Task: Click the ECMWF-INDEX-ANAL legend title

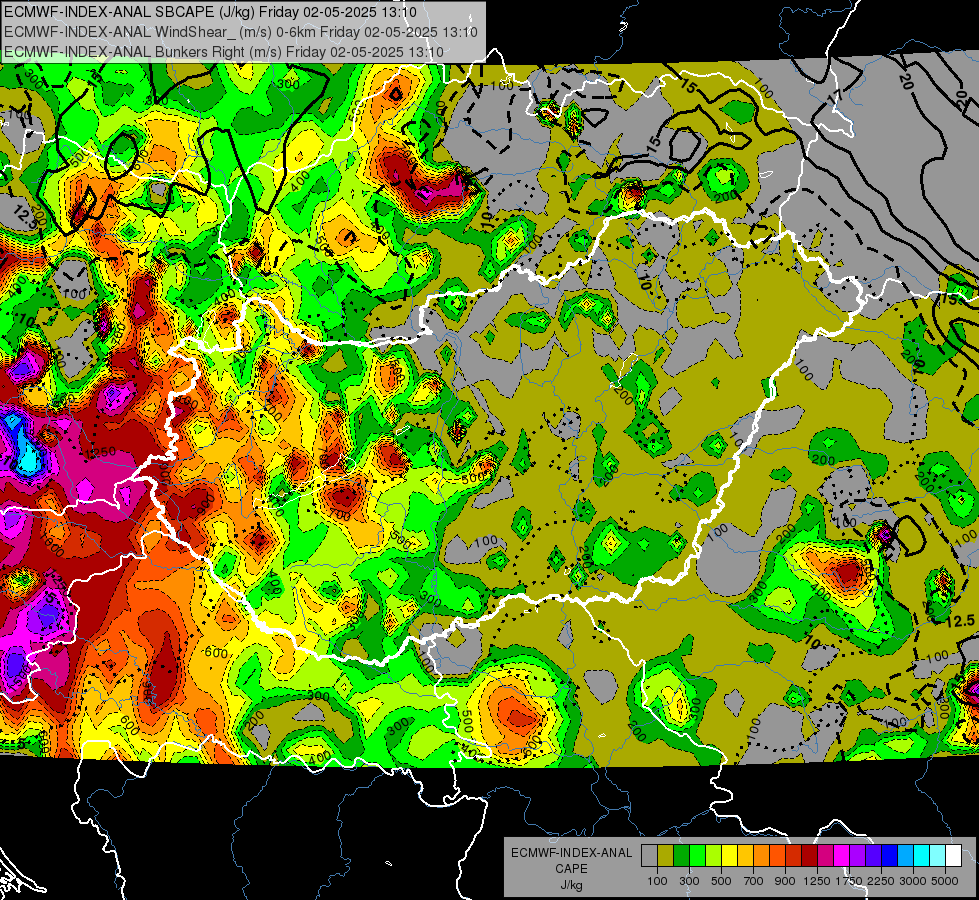Action: point(571,853)
